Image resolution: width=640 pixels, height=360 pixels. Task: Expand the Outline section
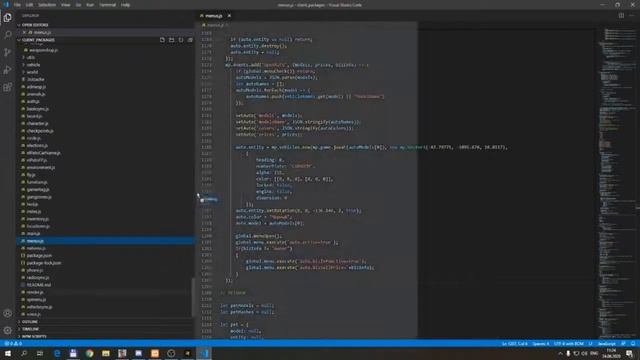click(x=30, y=322)
